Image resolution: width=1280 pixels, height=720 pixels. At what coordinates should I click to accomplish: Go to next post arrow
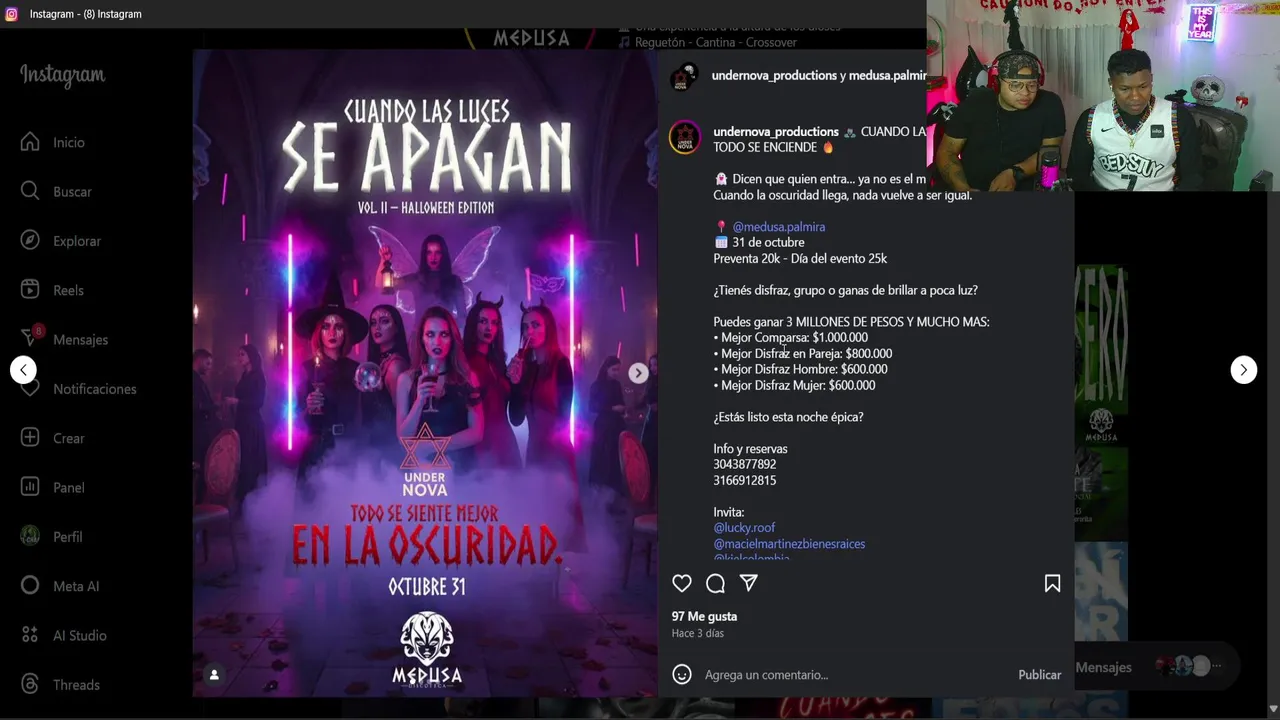pos(1243,370)
